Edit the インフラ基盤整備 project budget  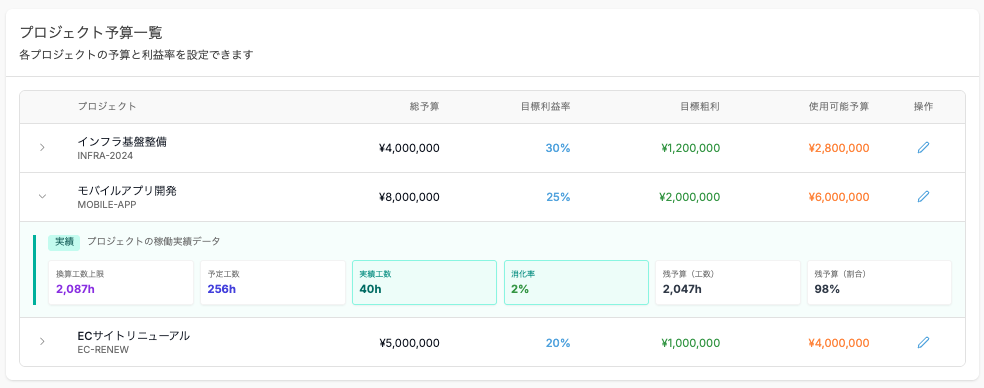click(x=923, y=148)
